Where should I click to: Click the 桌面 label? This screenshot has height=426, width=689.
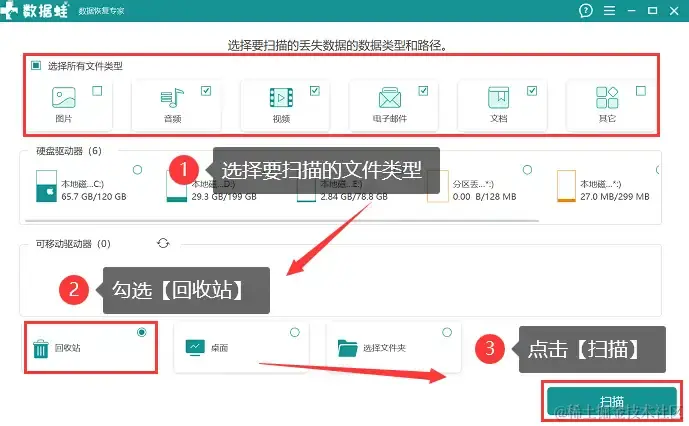[219, 348]
